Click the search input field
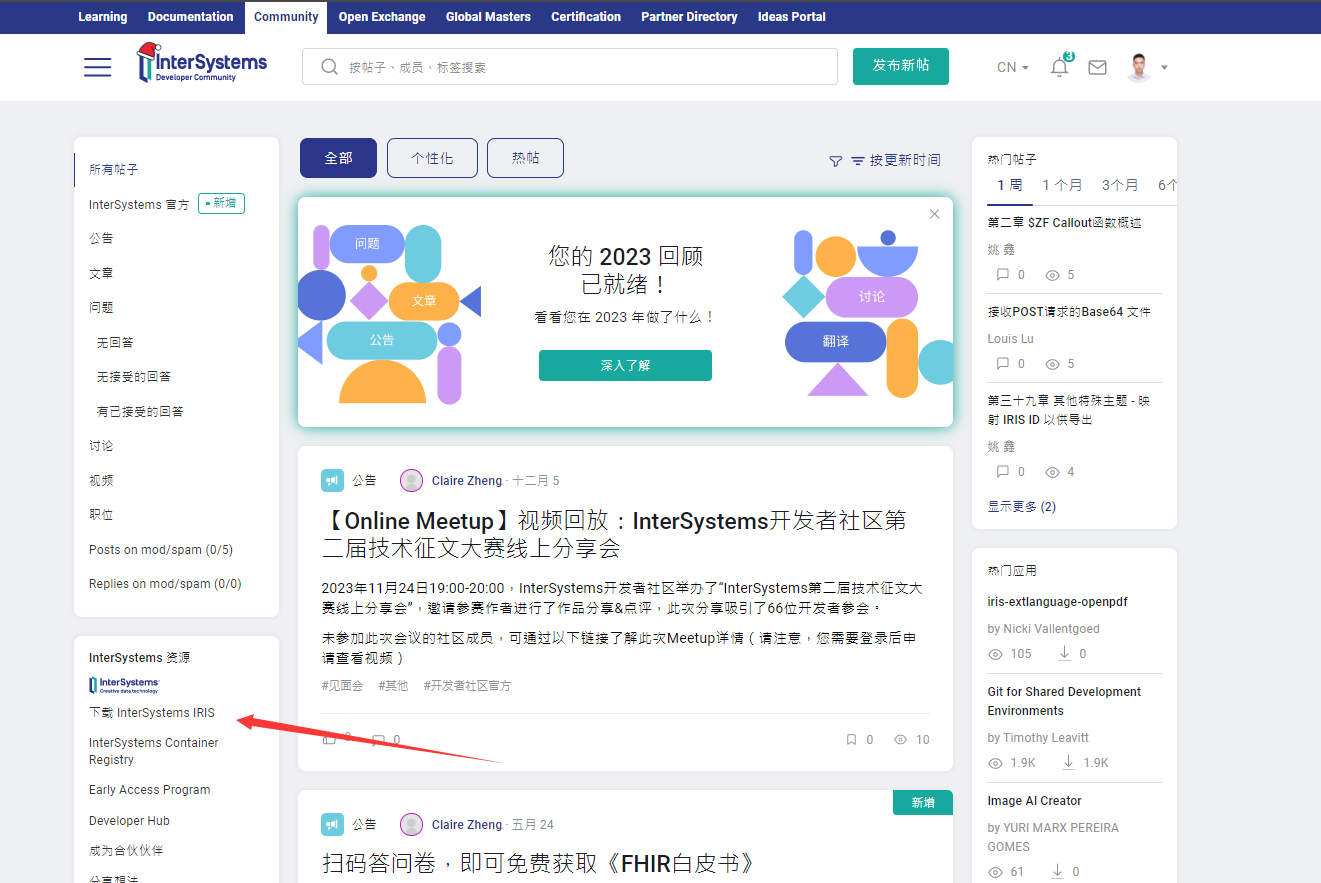This screenshot has width=1321, height=883. [x=570, y=67]
